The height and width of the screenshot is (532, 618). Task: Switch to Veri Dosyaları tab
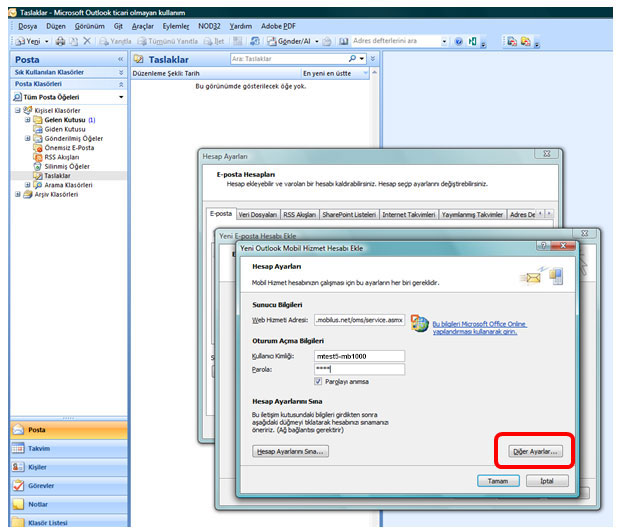258,215
